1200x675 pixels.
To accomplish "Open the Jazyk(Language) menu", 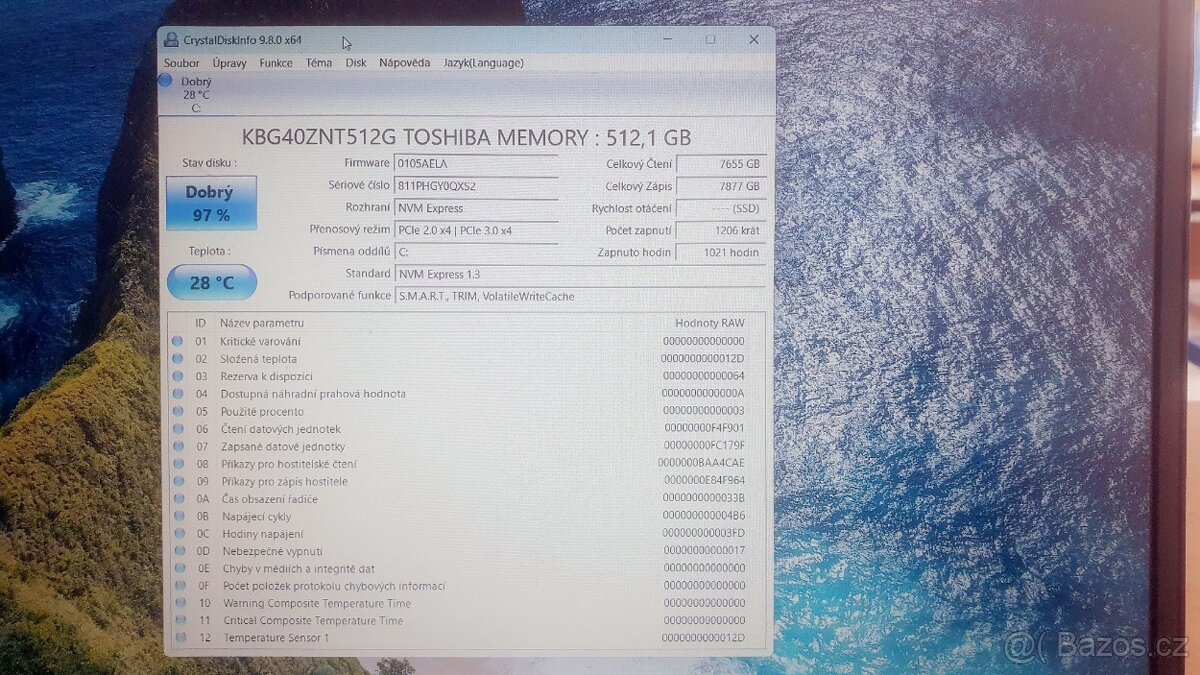I will pos(484,63).
